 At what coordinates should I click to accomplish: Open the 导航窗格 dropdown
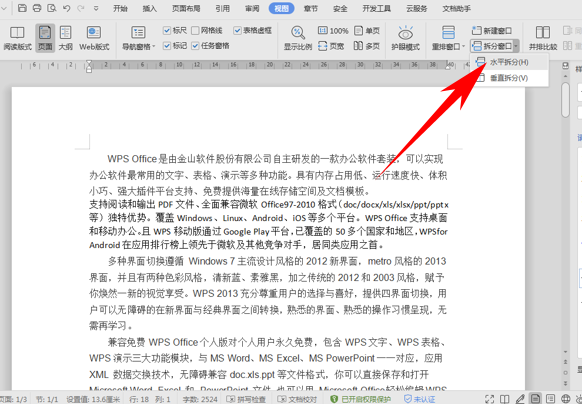(x=138, y=38)
